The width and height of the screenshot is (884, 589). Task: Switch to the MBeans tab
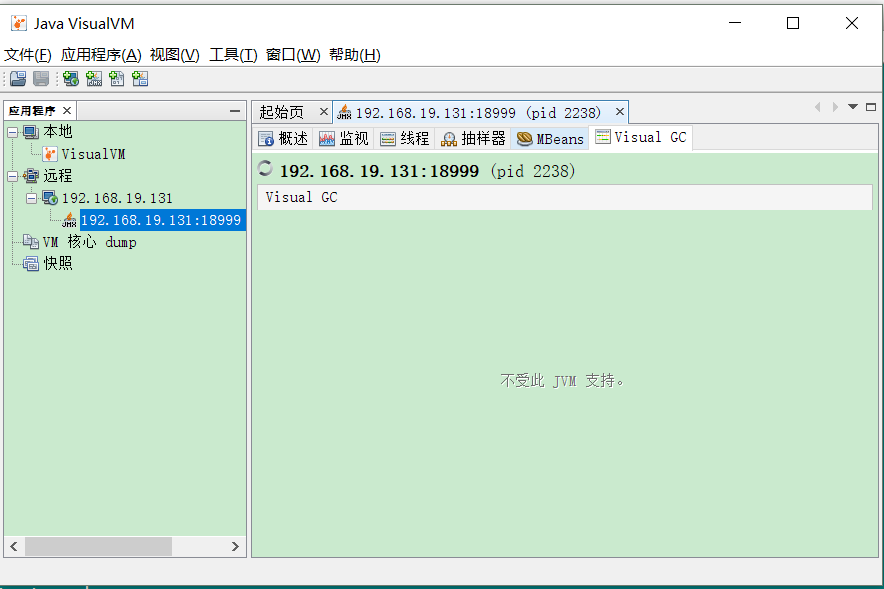coord(550,139)
